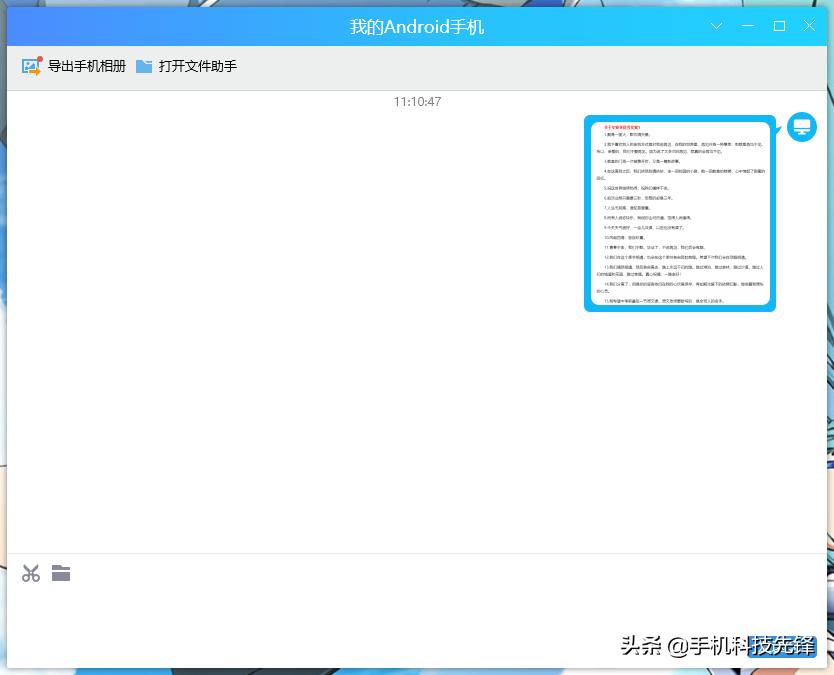834x675 pixels.
Task: Maximize the phone mirror window
Action: tap(779, 26)
